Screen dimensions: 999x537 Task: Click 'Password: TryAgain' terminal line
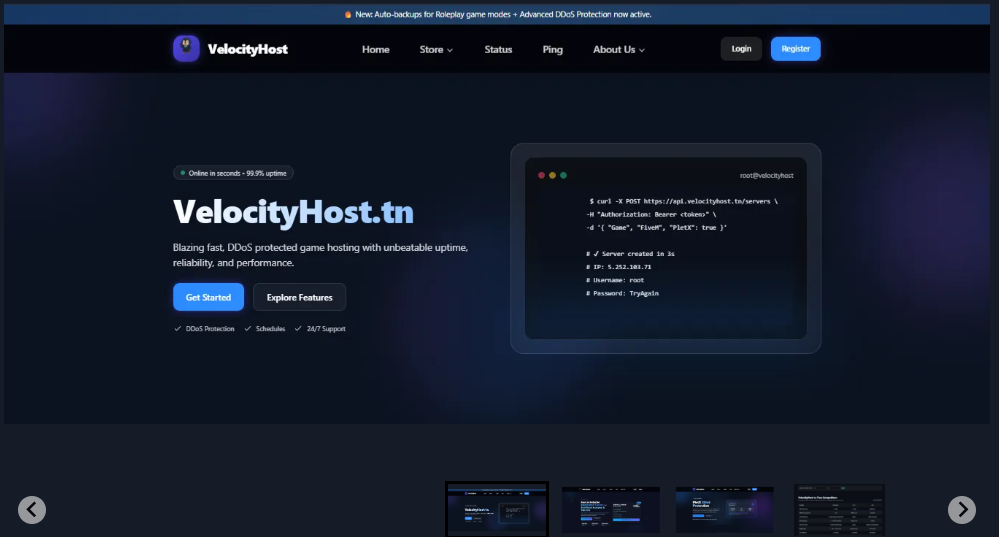click(x=622, y=294)
